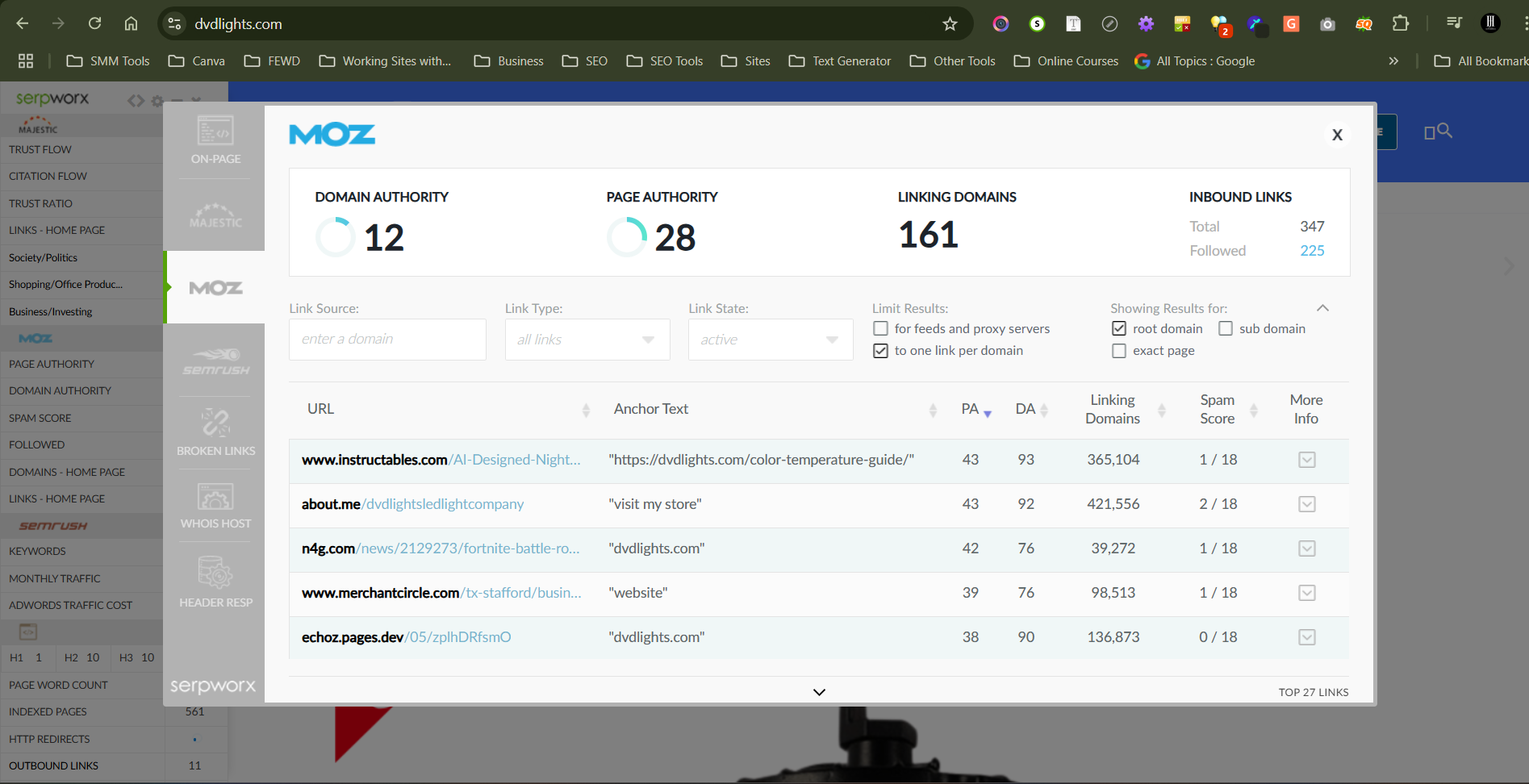Screen dimensions: 1529x784
Task: Open the Majestic panel icon
Action: pyautogui.click(x=215, y=215)
